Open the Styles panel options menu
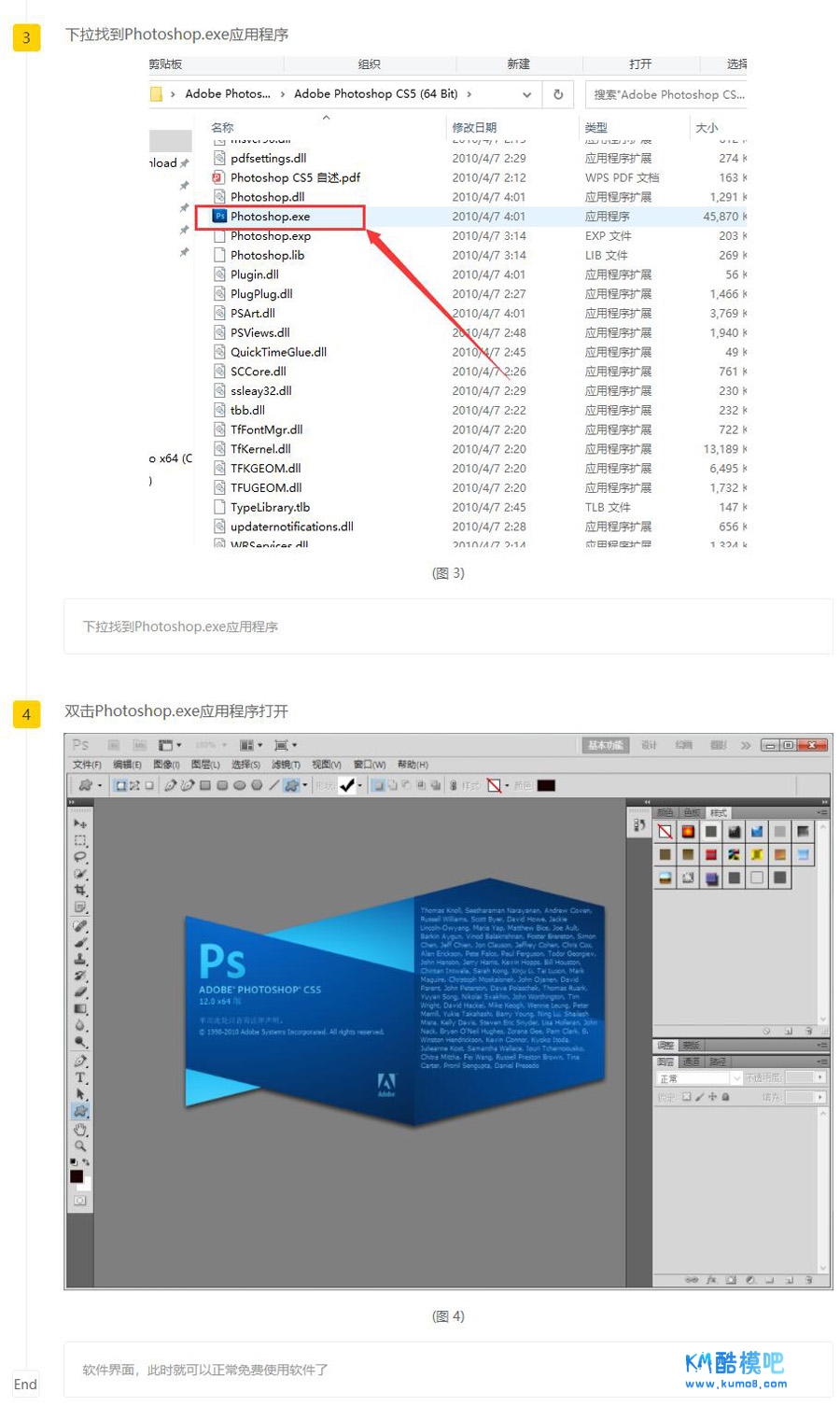Viewport: 840px width, 1406px height. pos(822,813)
